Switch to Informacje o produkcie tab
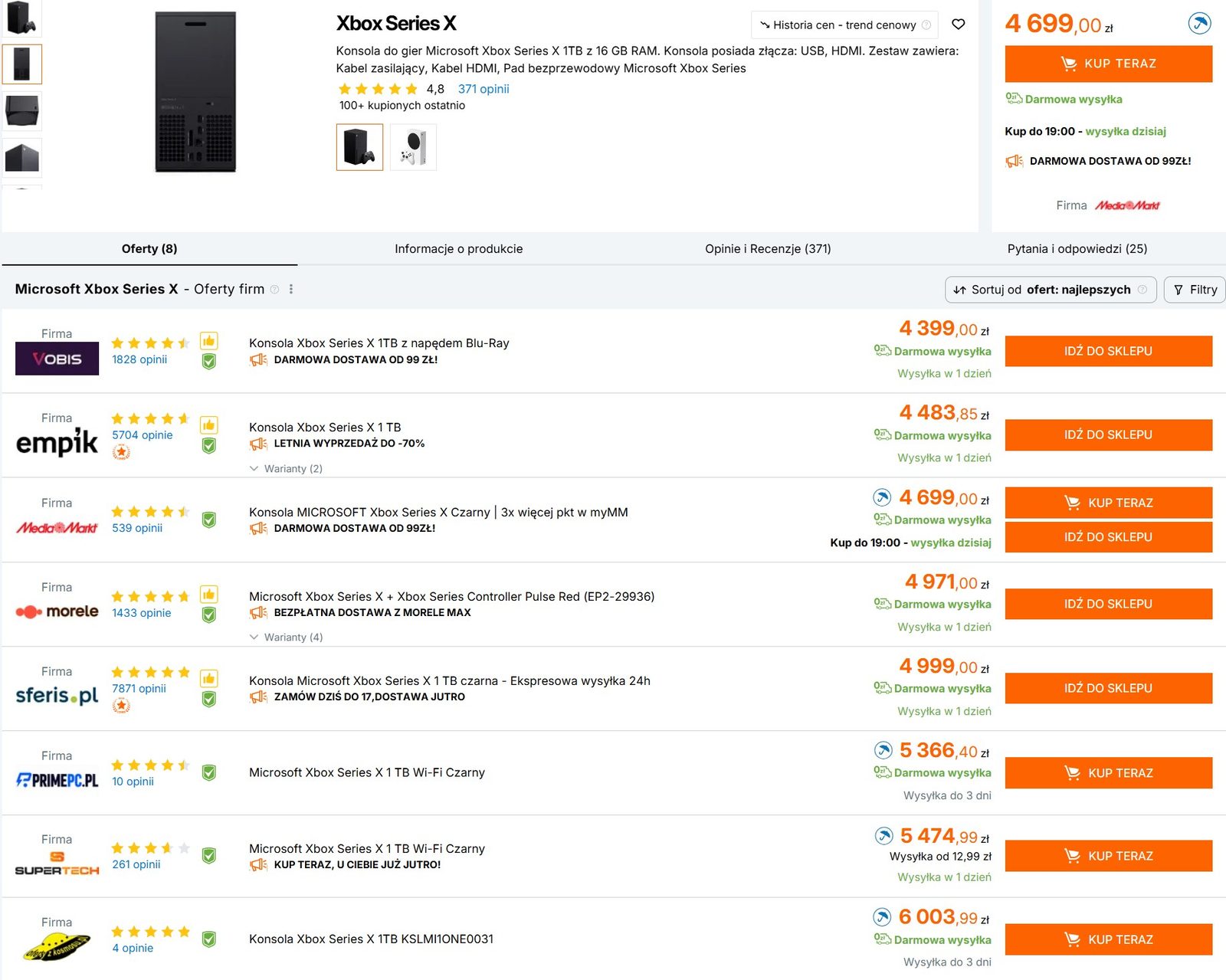This screenshot has height=980, width=1226. 458,249
